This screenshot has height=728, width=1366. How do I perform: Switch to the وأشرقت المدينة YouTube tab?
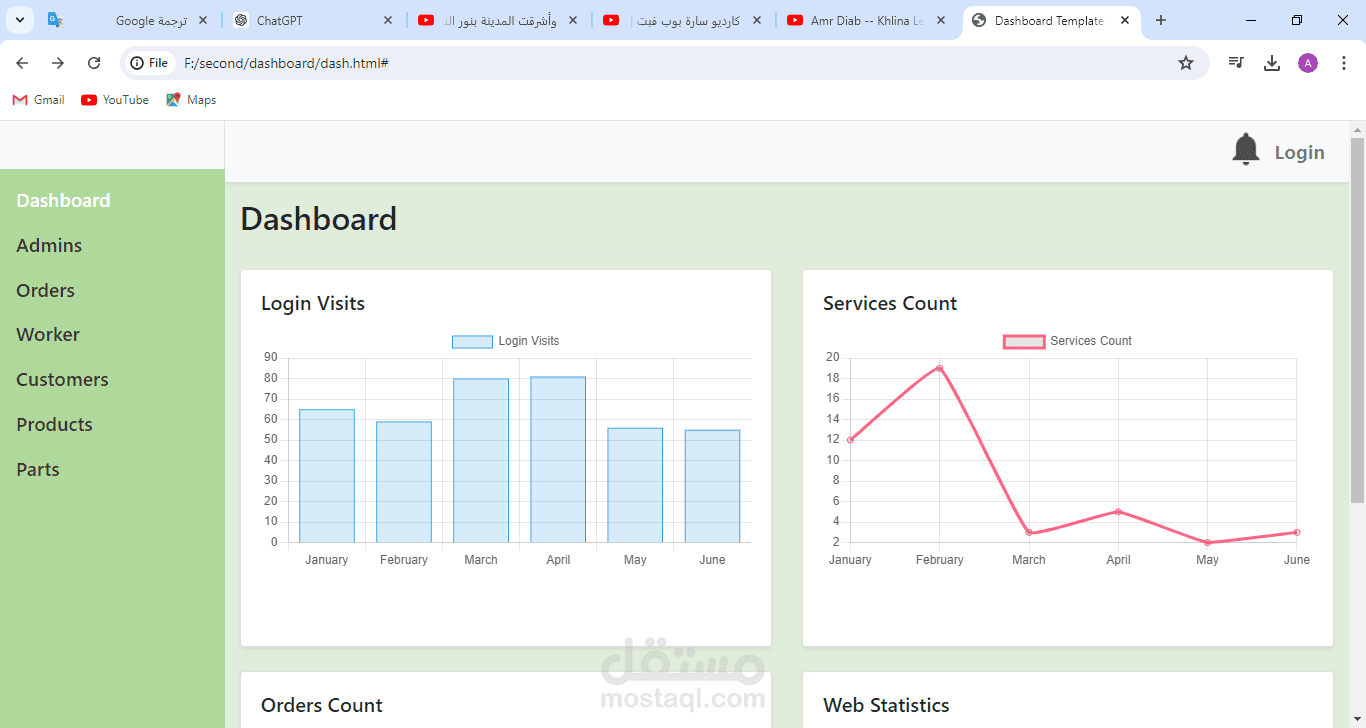coord(498,20)
